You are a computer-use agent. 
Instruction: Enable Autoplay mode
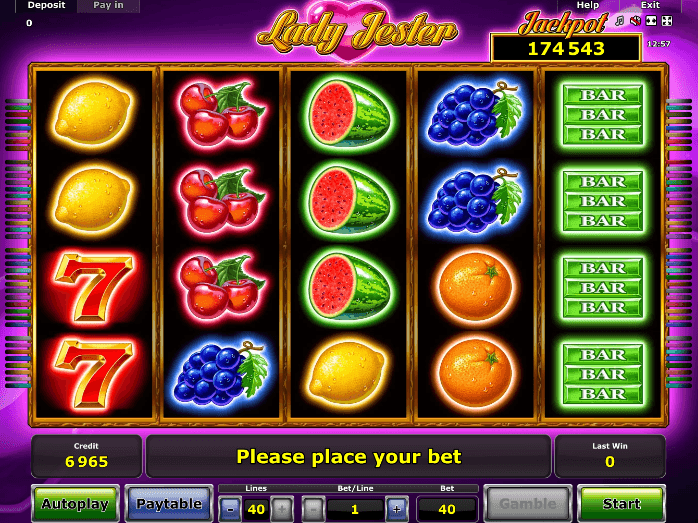point(75,504)
